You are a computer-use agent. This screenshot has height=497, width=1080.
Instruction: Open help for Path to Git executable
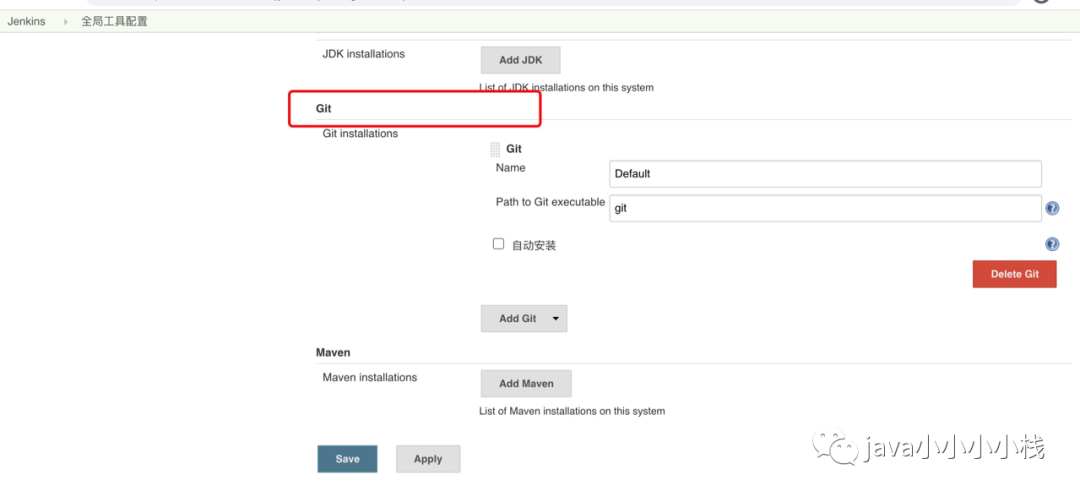tap(1052, 208)
